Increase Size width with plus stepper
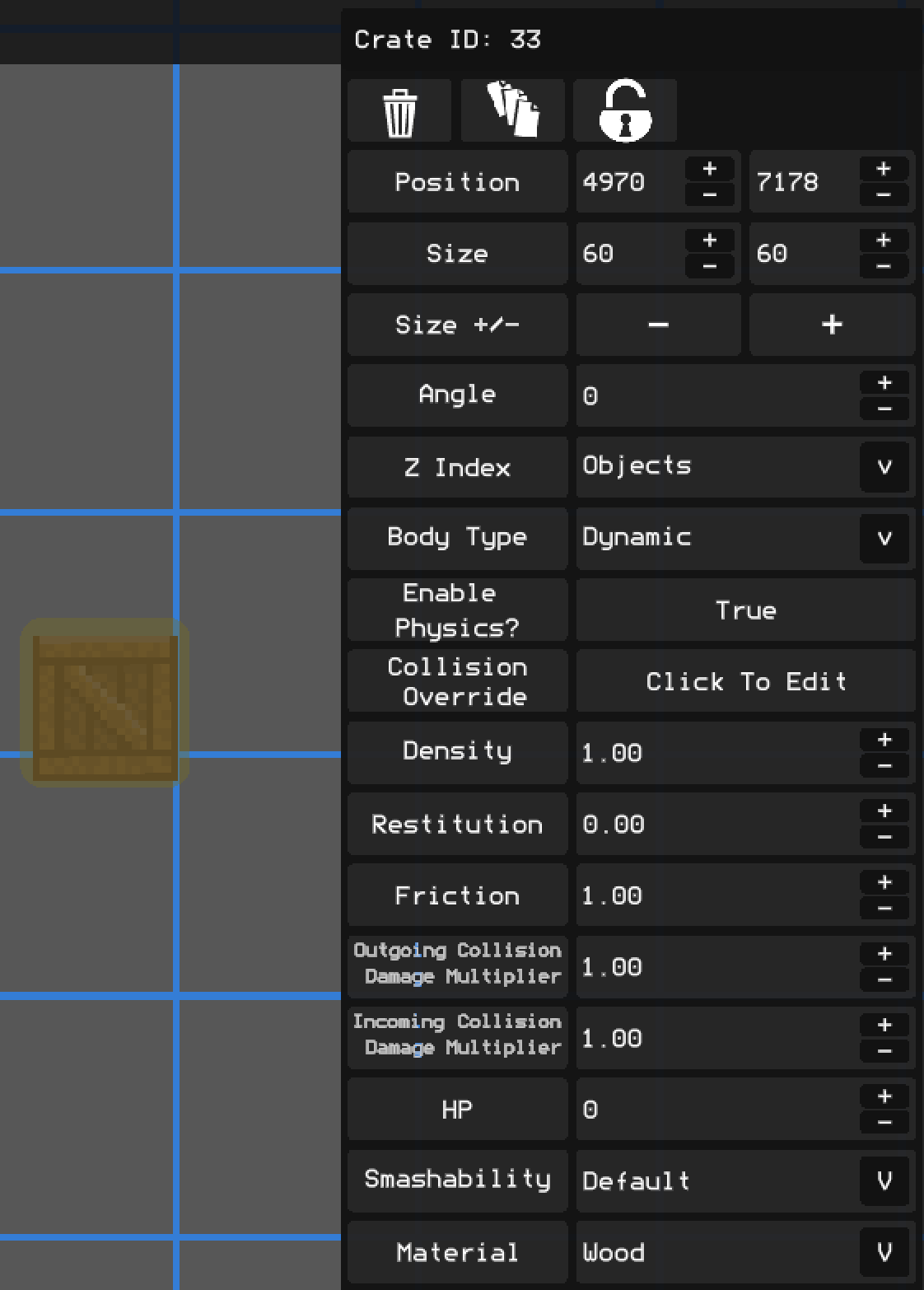The image size is (924, 1290). [x=710, y=241]
